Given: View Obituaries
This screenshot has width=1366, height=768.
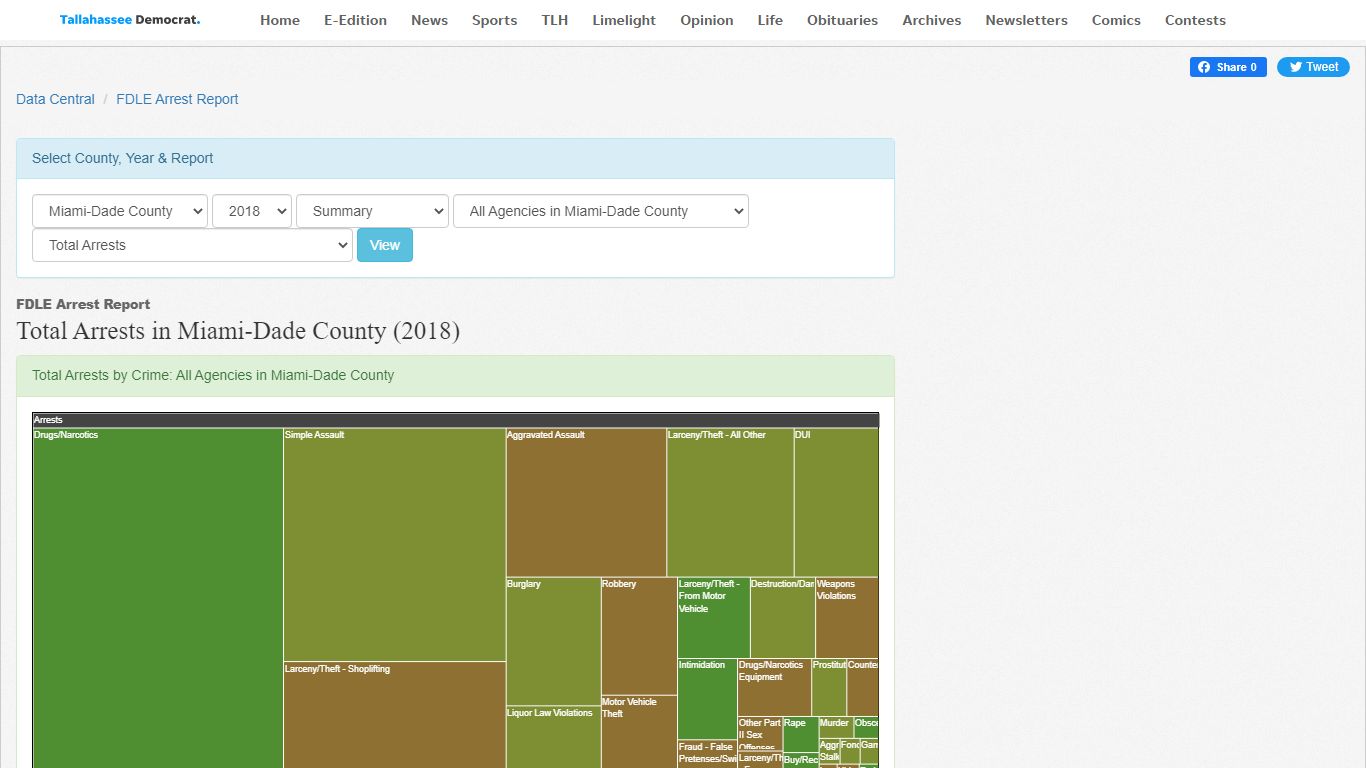Looking at the screenshot, I should pos(843,20).
